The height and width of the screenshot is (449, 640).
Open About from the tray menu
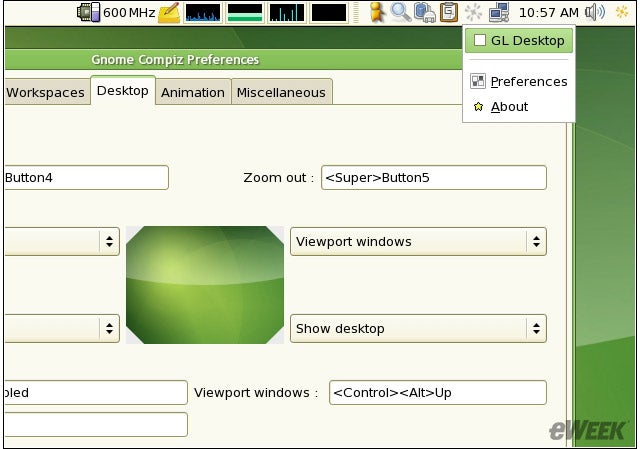(519, 107)
